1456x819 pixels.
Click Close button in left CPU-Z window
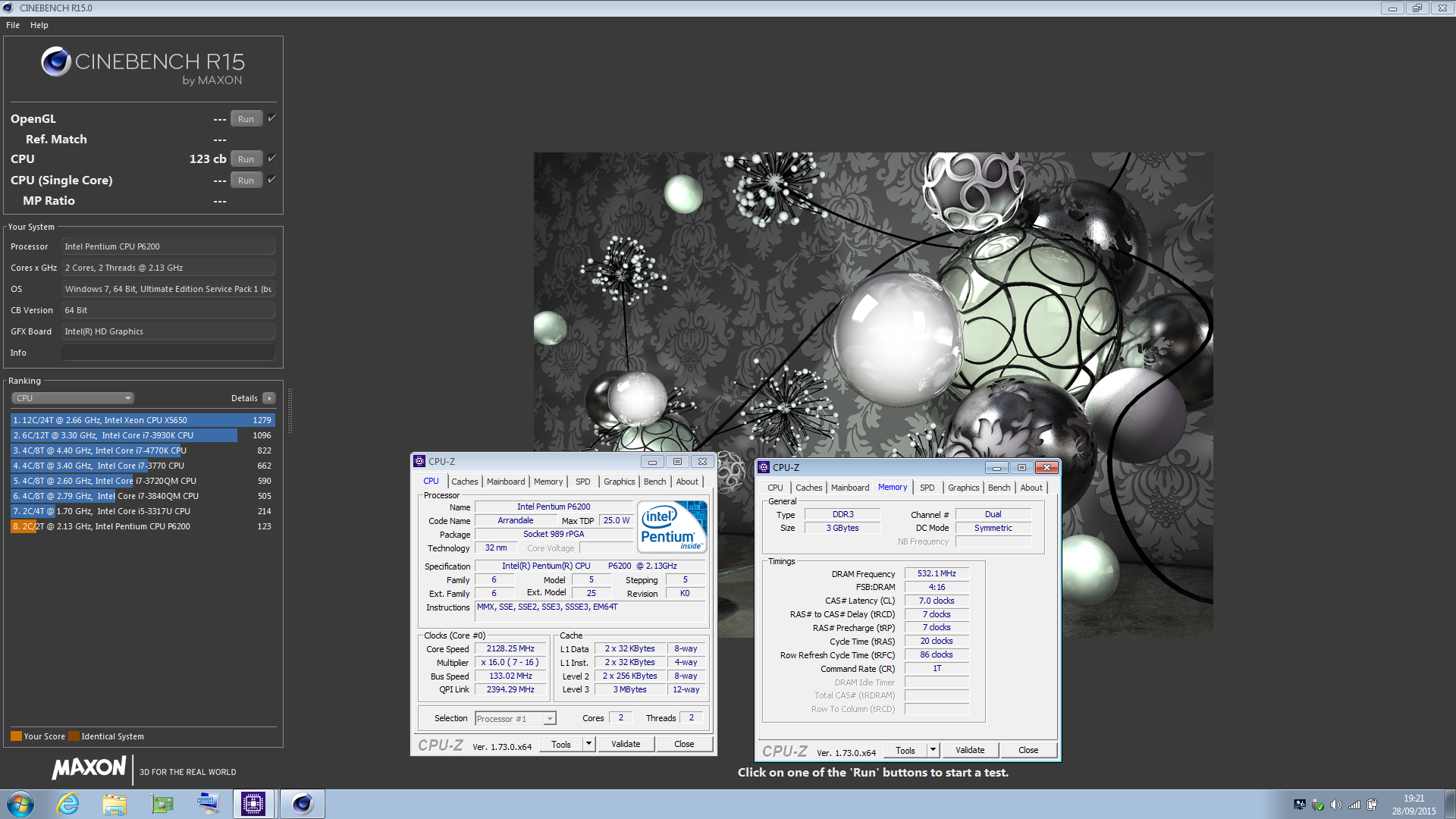click(684, 744)
